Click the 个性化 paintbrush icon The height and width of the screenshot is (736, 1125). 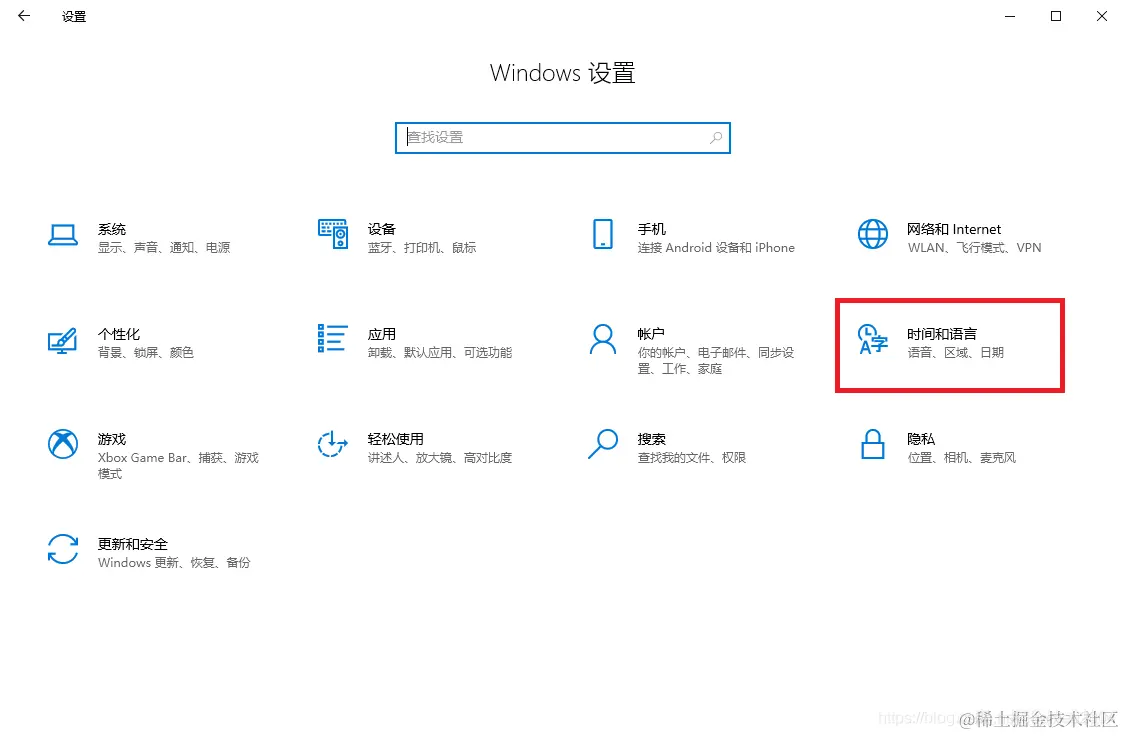pyautogui.click(x=62, y=341)
